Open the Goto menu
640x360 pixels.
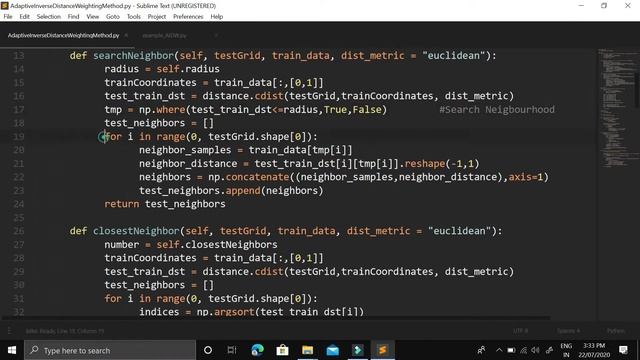click(113, 17)
